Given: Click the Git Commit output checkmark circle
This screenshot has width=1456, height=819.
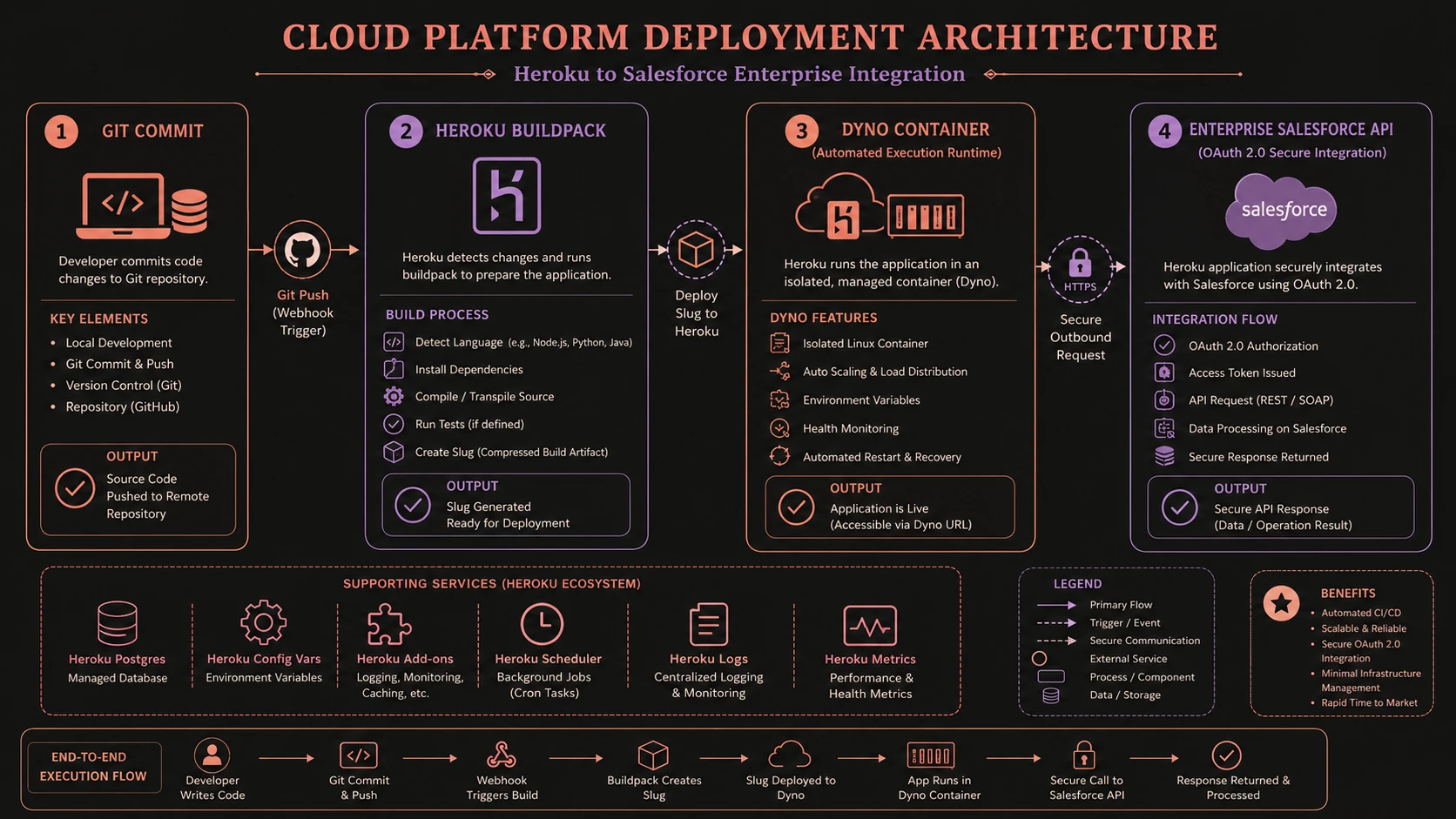Looking at the screenshot, I should (x=75, y=488).
